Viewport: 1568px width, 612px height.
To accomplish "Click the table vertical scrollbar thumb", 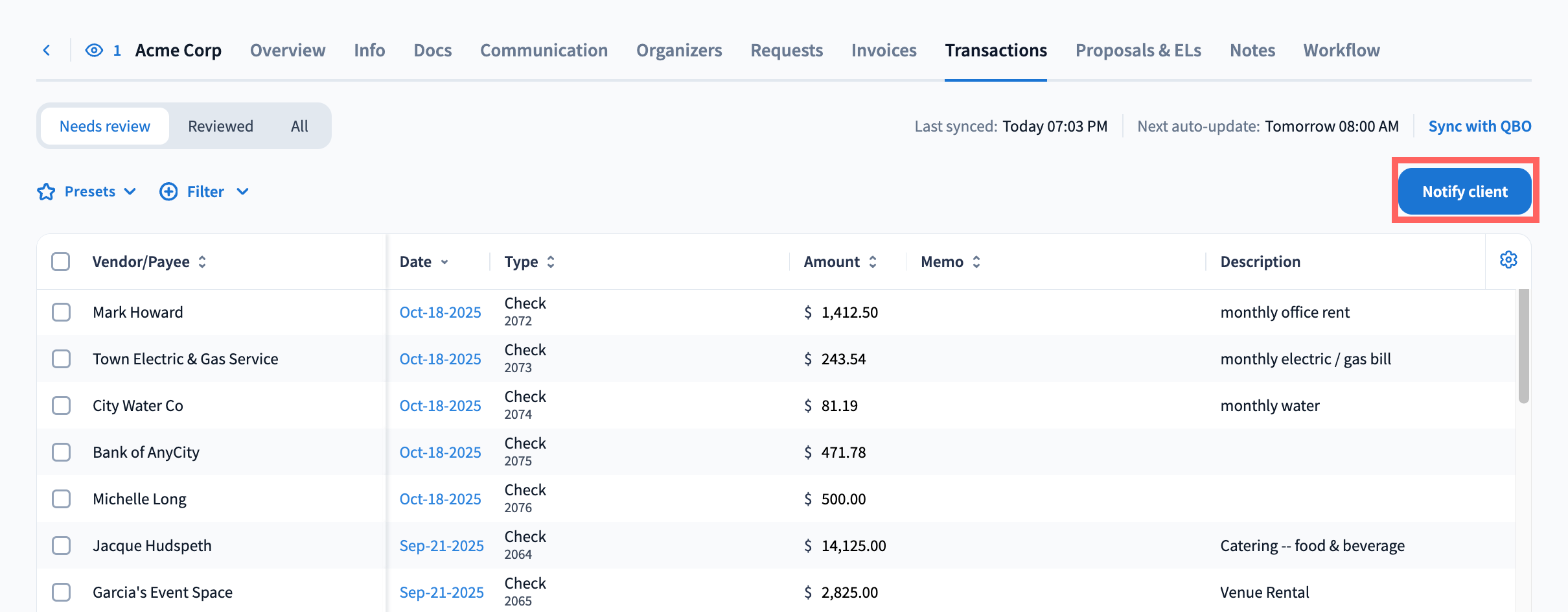I will (x=1523, y=346).
